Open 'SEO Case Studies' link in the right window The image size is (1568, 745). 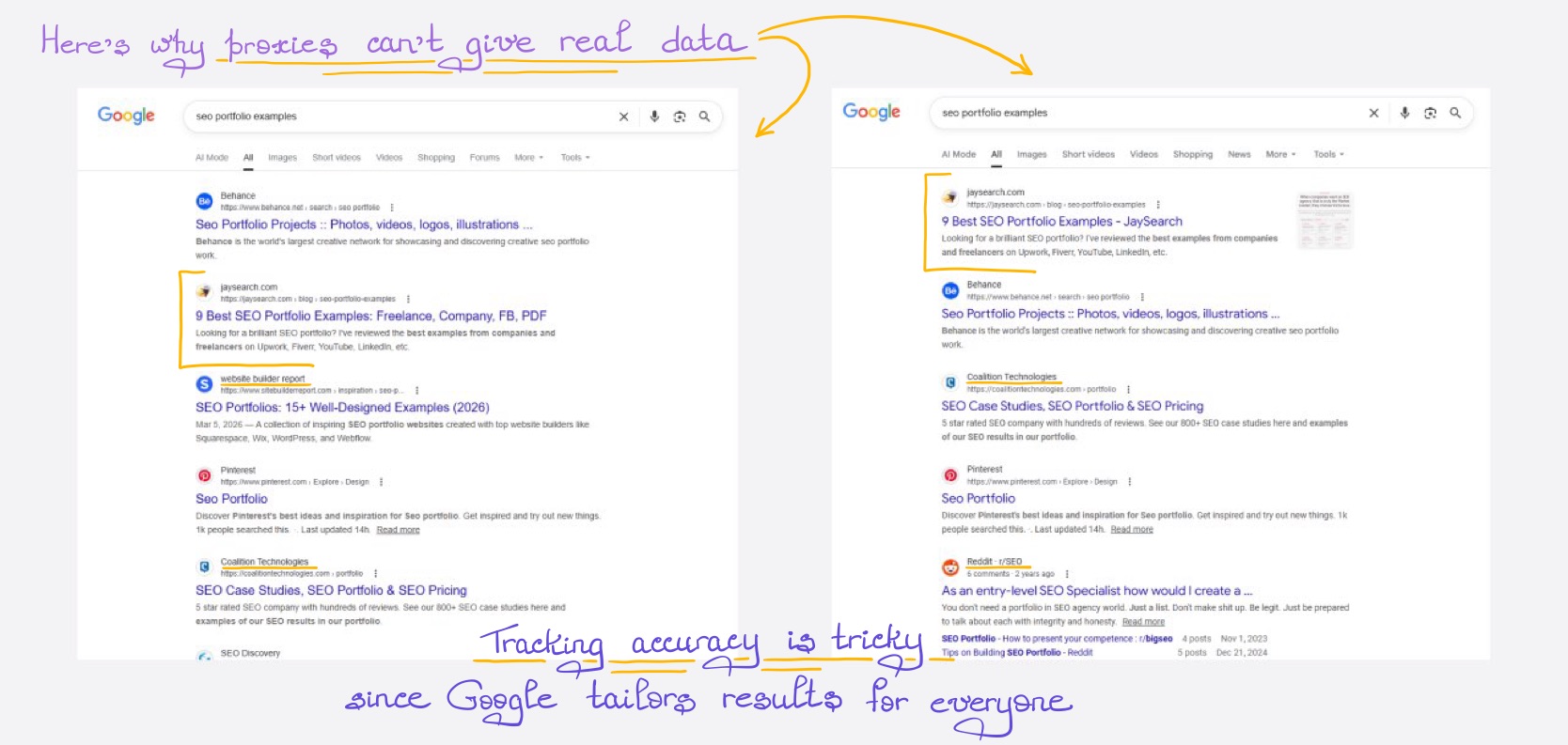[1072, 406]
